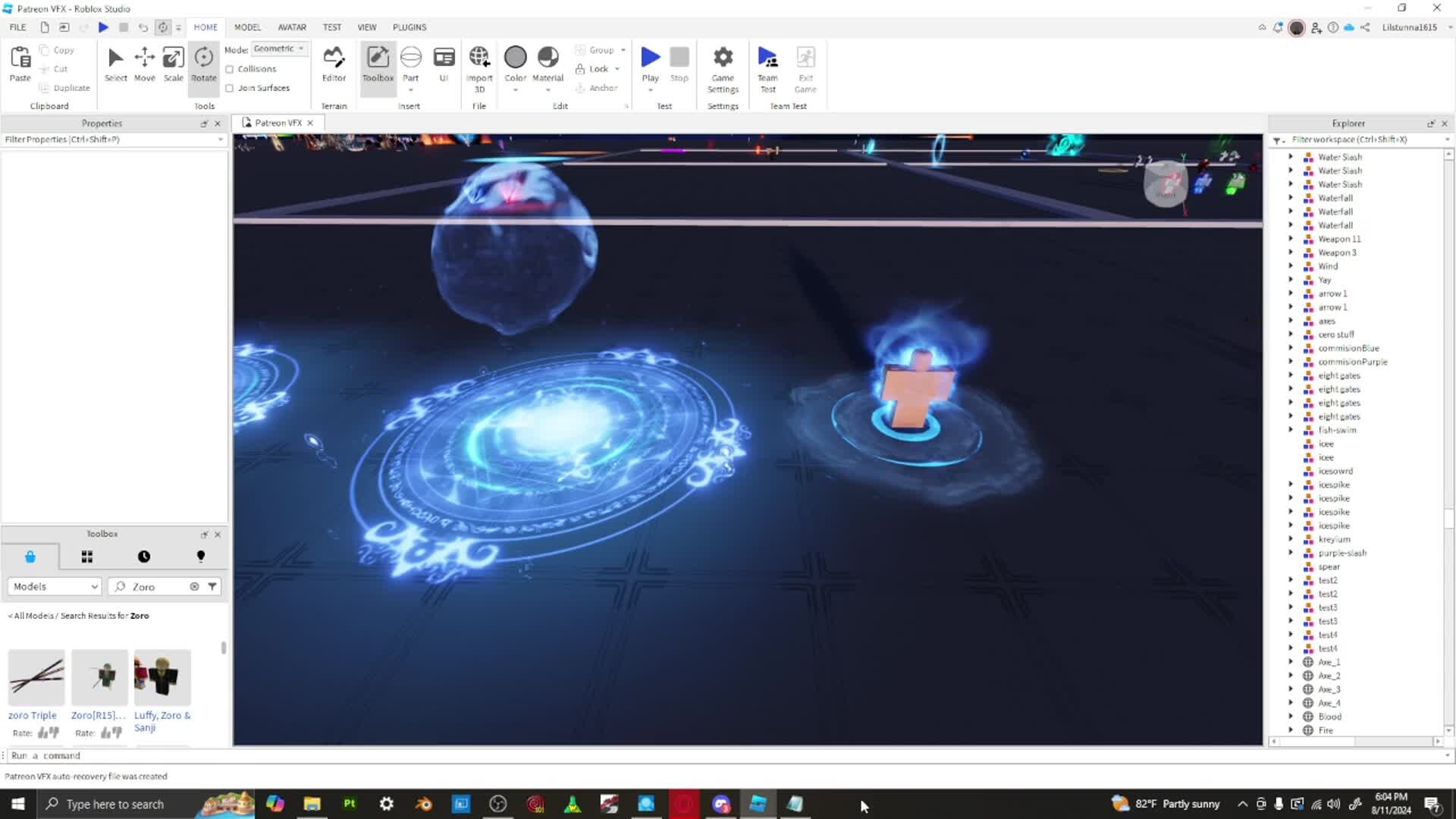Open Import 3D dialog
The width and height of the screenshot is (1456, 819).
(x=479, y=68)
